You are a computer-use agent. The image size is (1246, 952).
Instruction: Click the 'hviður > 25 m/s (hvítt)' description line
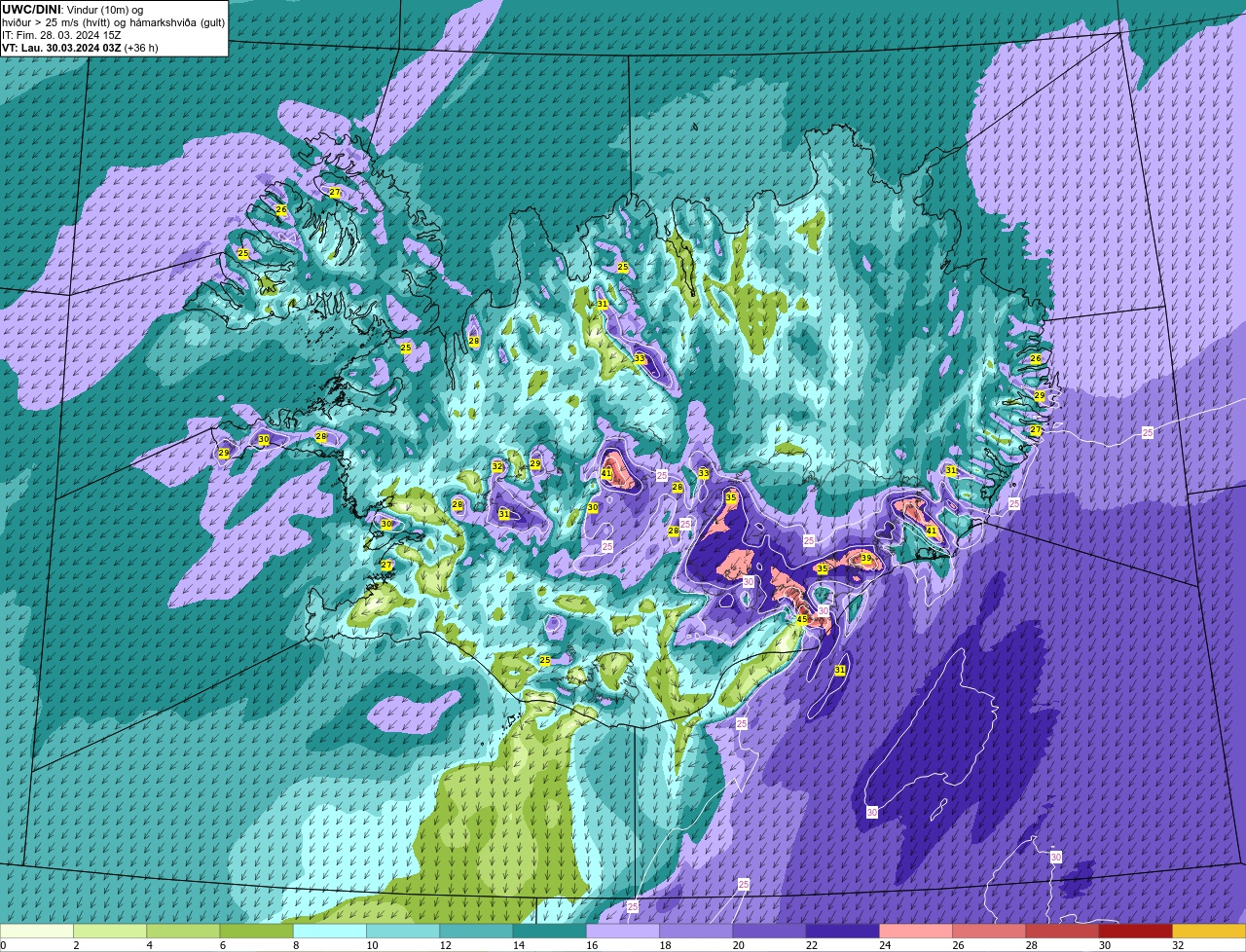(x=56, y=22)
